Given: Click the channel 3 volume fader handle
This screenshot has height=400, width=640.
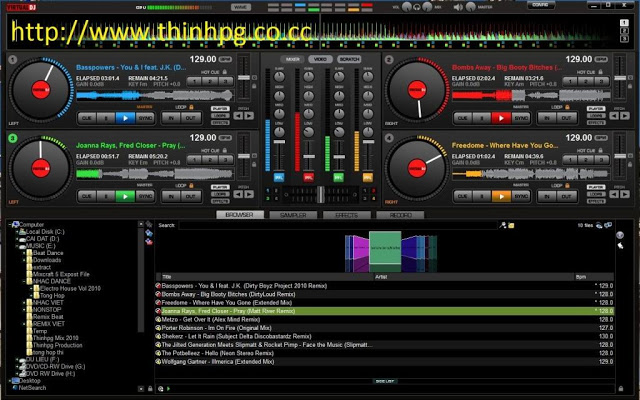Looking at the screenshot, I should coord(338,157).
